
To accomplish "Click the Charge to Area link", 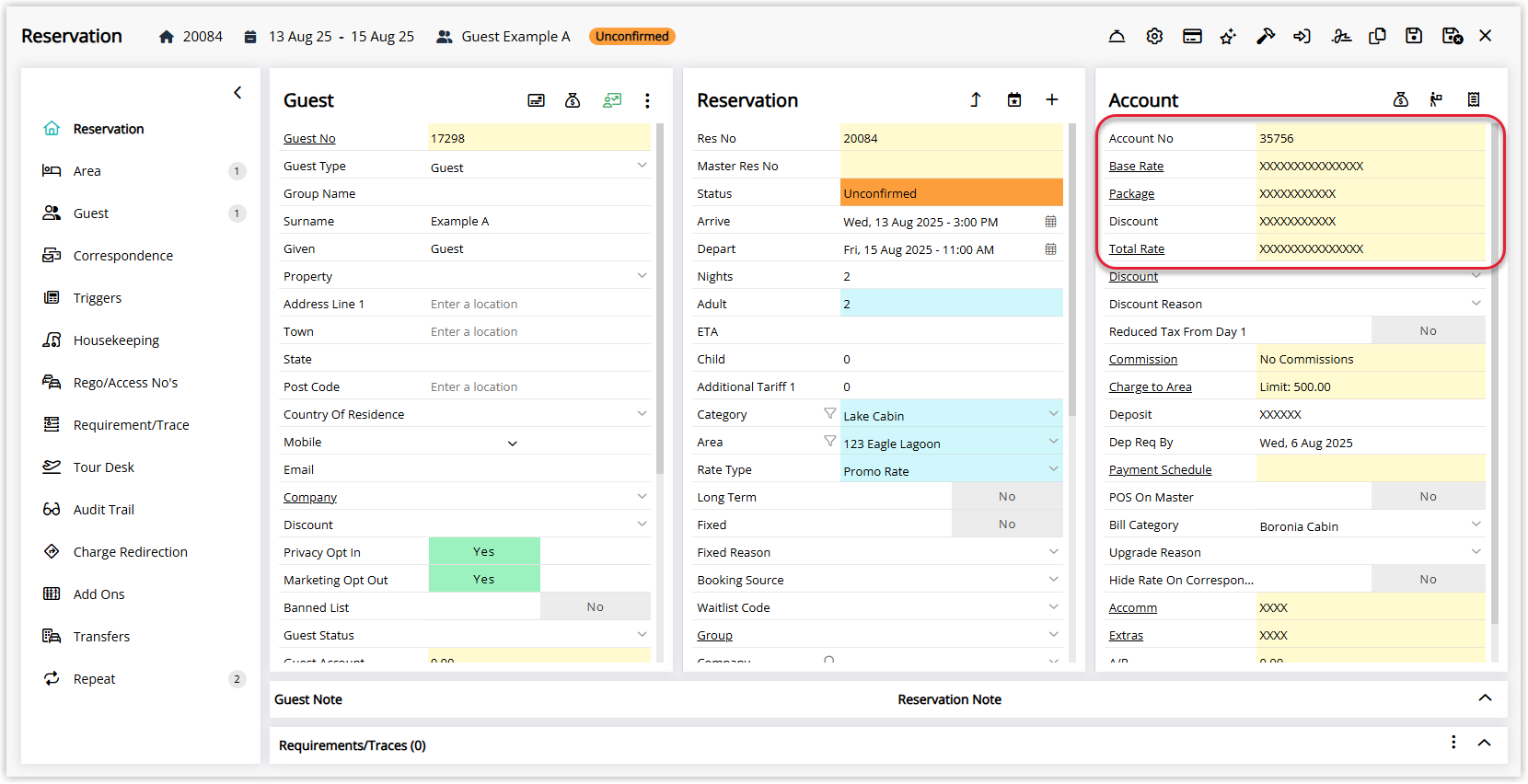I will coord(1150,387).
